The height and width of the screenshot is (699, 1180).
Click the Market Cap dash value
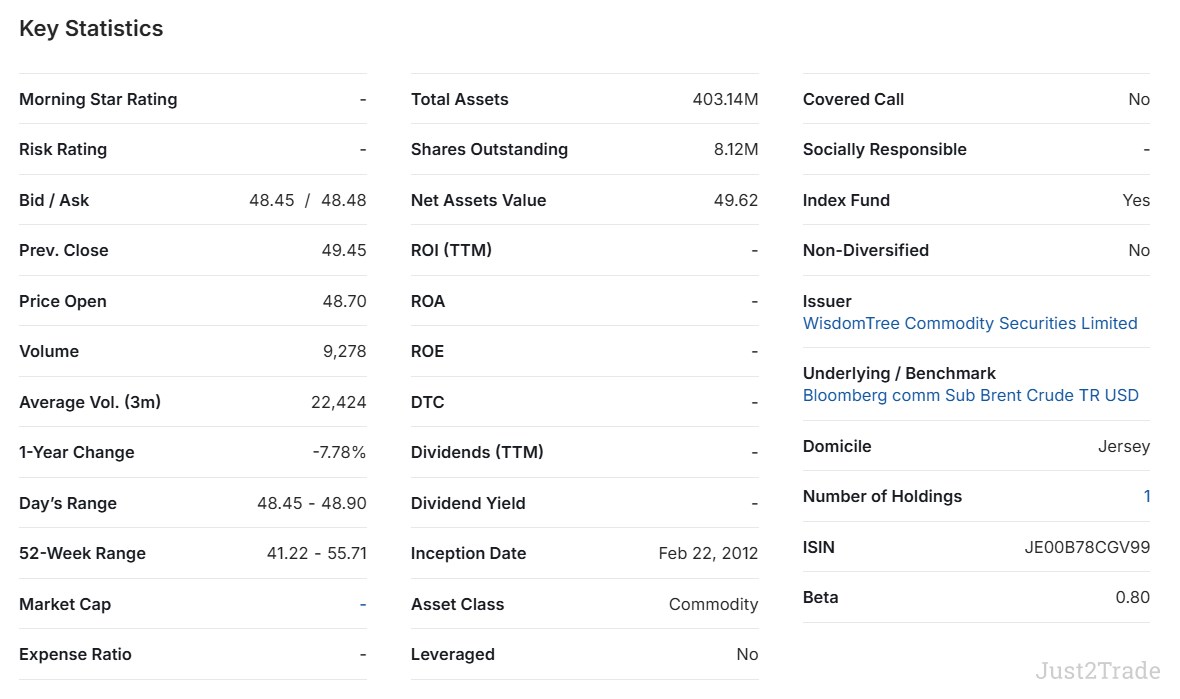(362, 604)
